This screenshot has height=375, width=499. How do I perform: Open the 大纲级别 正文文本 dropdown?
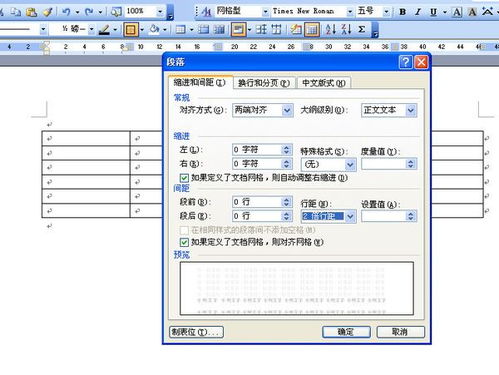[411, 110]
